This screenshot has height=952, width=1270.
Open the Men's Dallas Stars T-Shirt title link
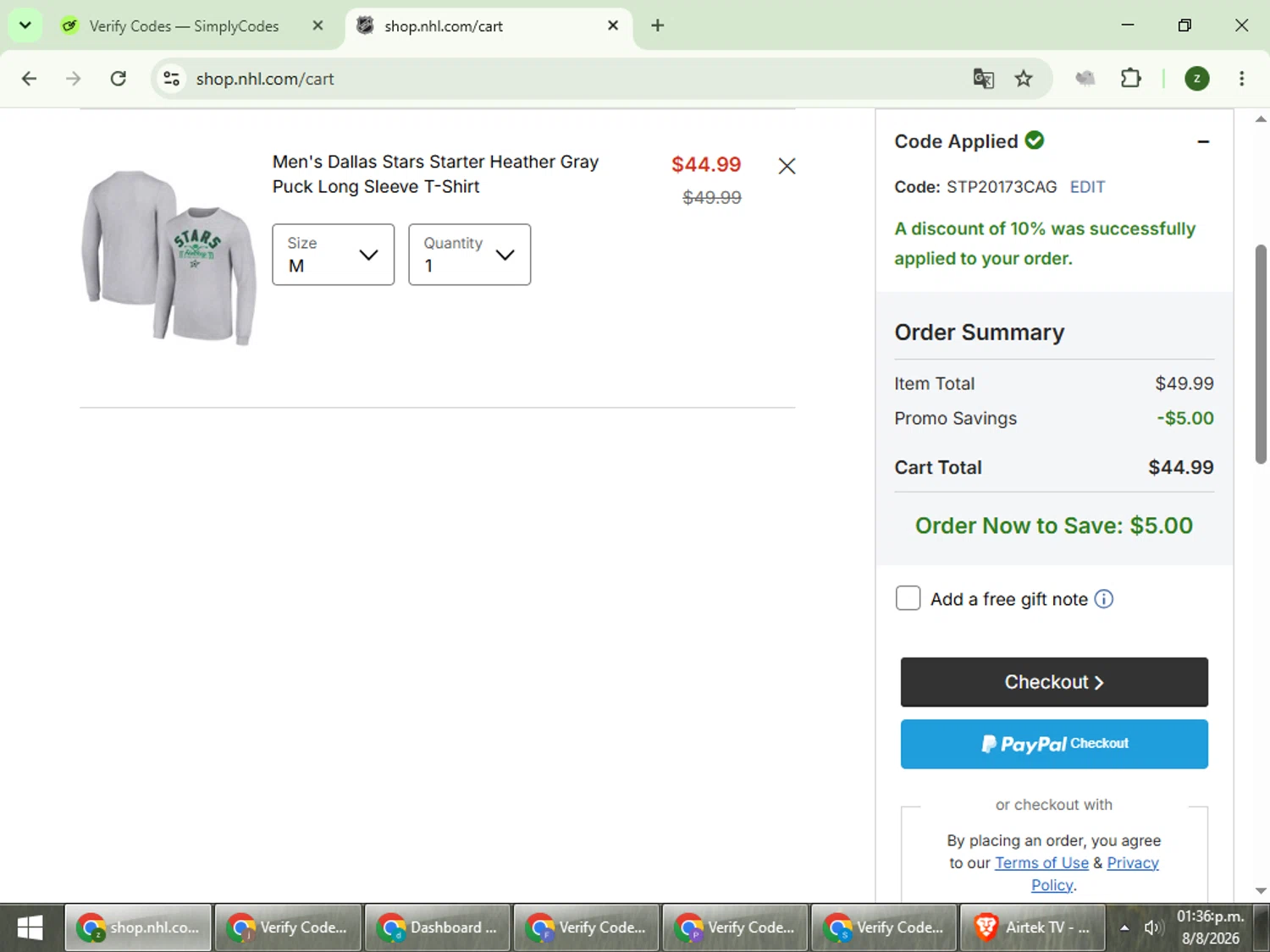[x=435, y=174]
